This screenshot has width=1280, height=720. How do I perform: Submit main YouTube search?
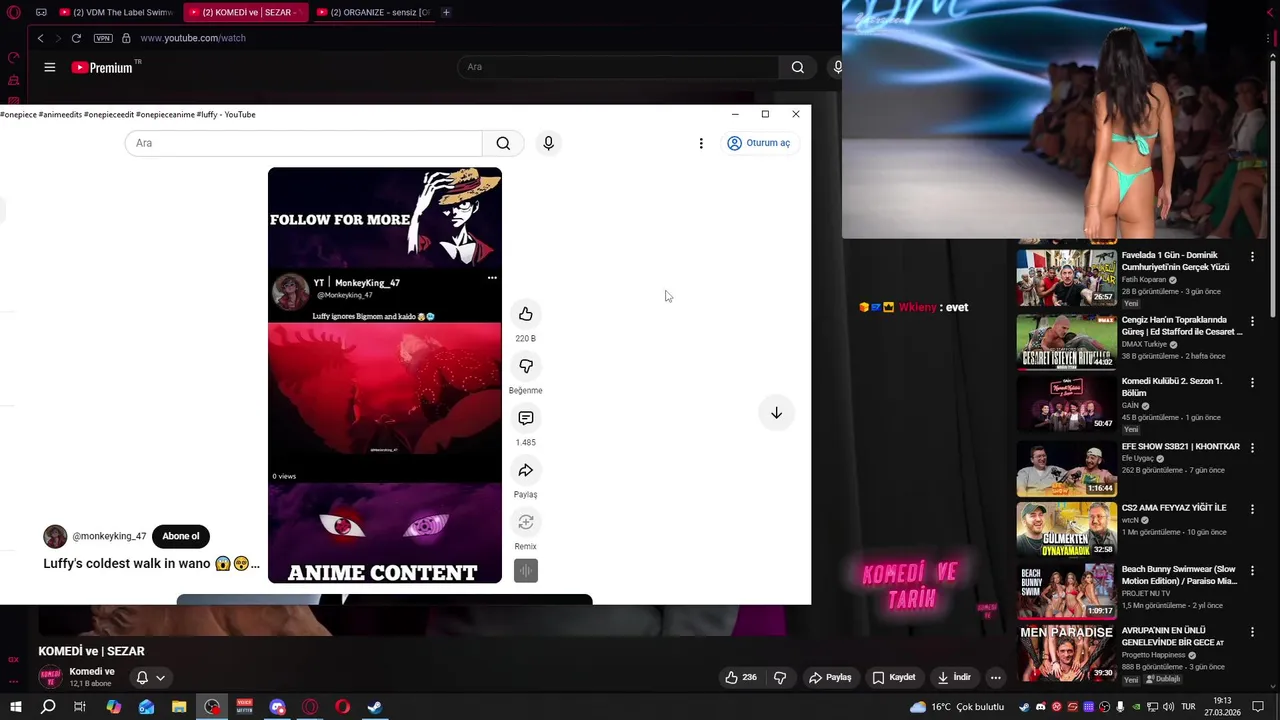(797, 67)
